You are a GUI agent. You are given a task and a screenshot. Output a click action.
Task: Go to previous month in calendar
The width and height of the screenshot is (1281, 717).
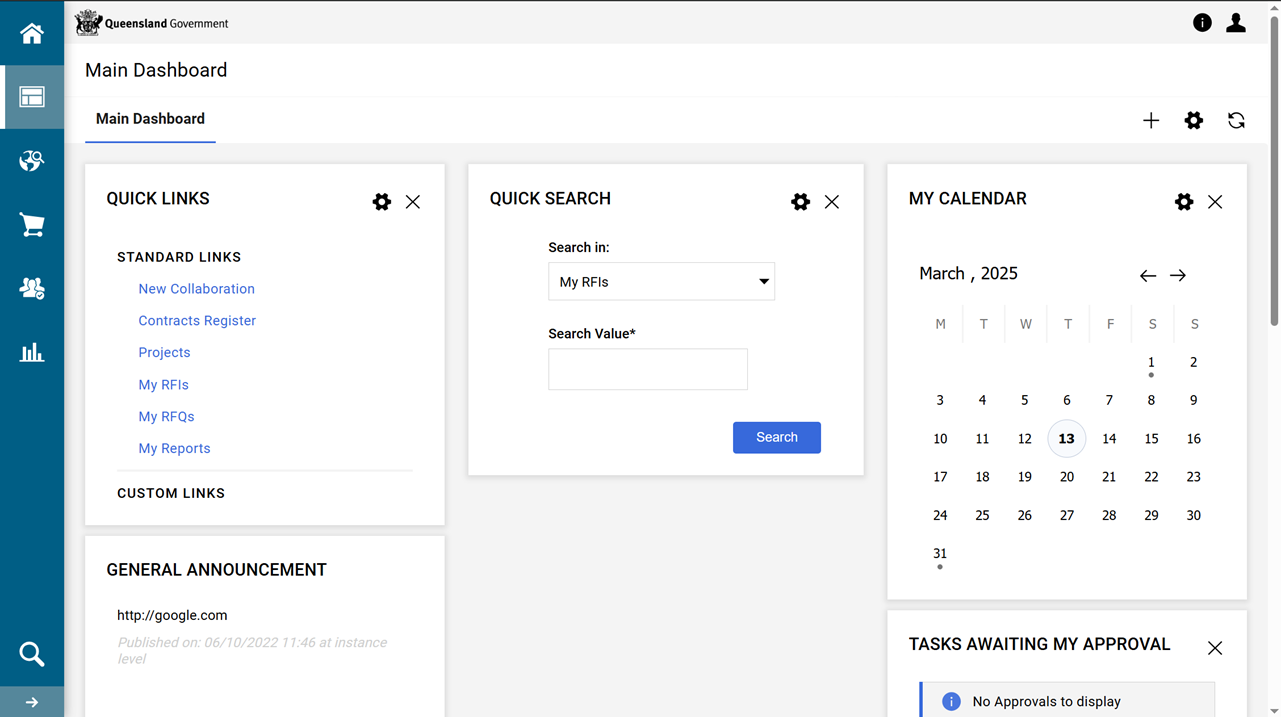[1148, 275]
